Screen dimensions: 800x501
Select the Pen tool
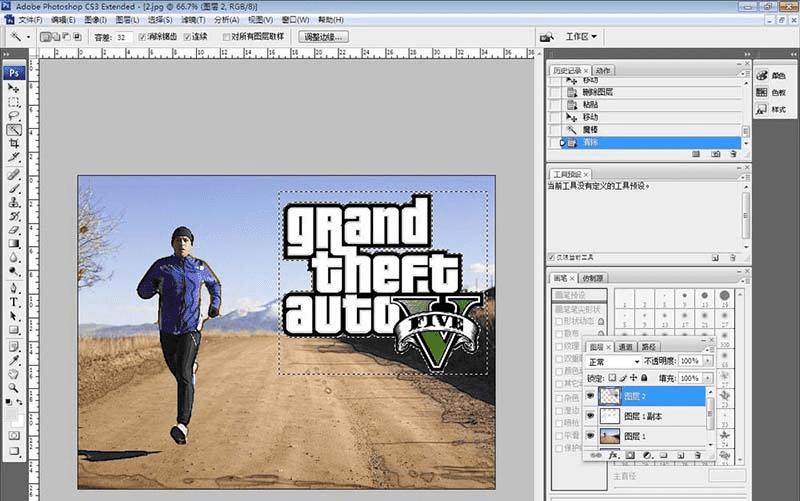[14, 288]
